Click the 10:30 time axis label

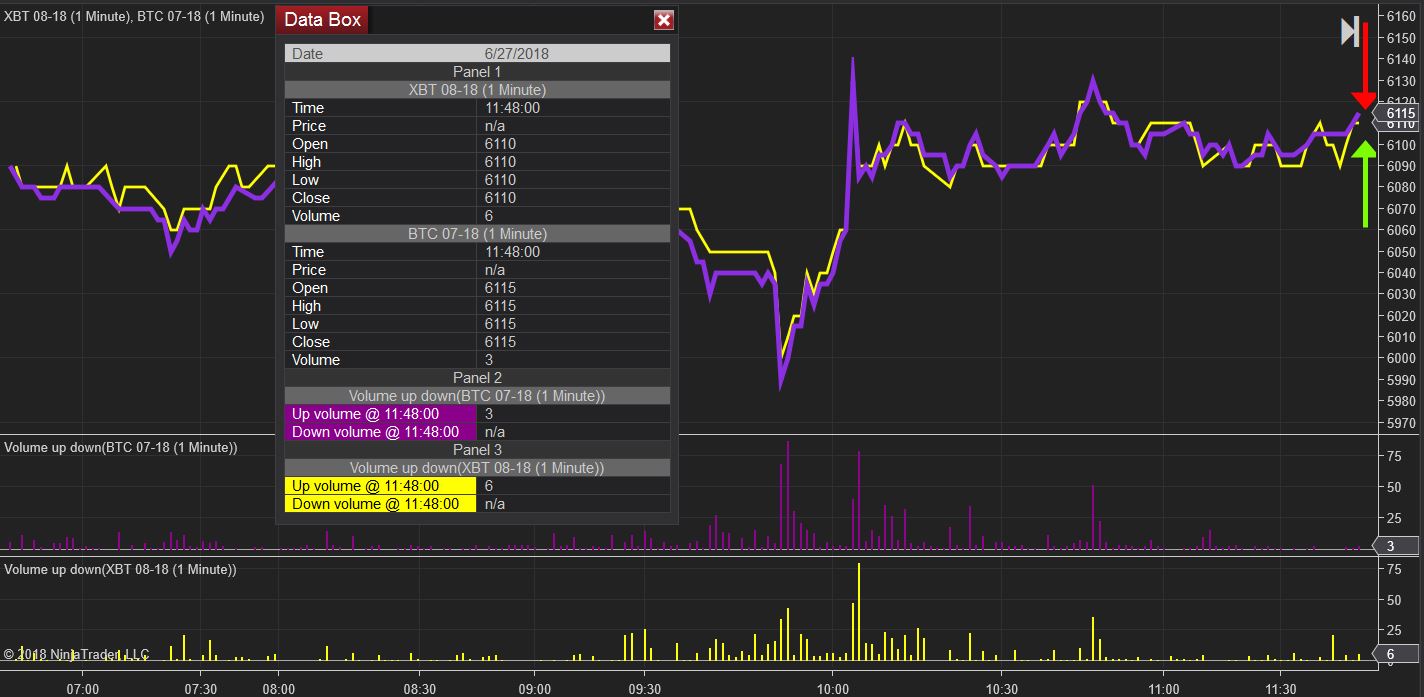click(1001, 689)
